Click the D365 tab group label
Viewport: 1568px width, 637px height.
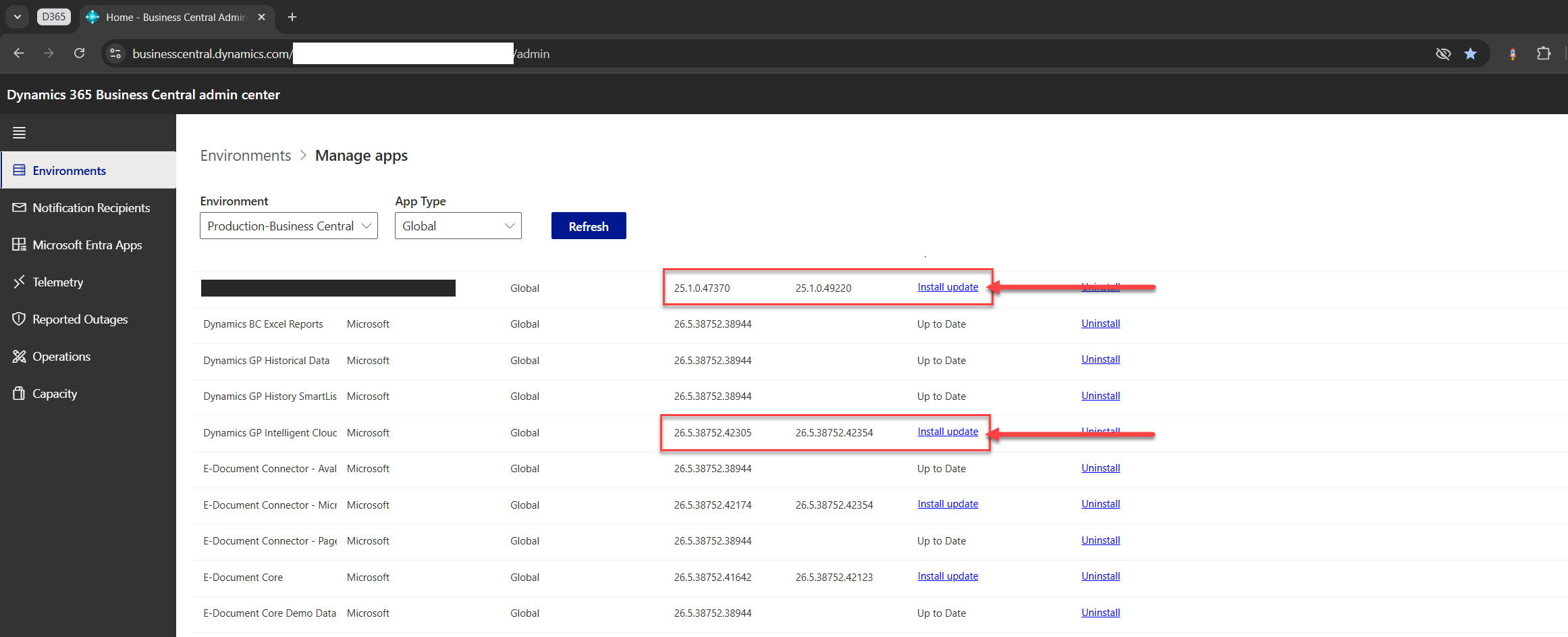click(x=54, y=17)
